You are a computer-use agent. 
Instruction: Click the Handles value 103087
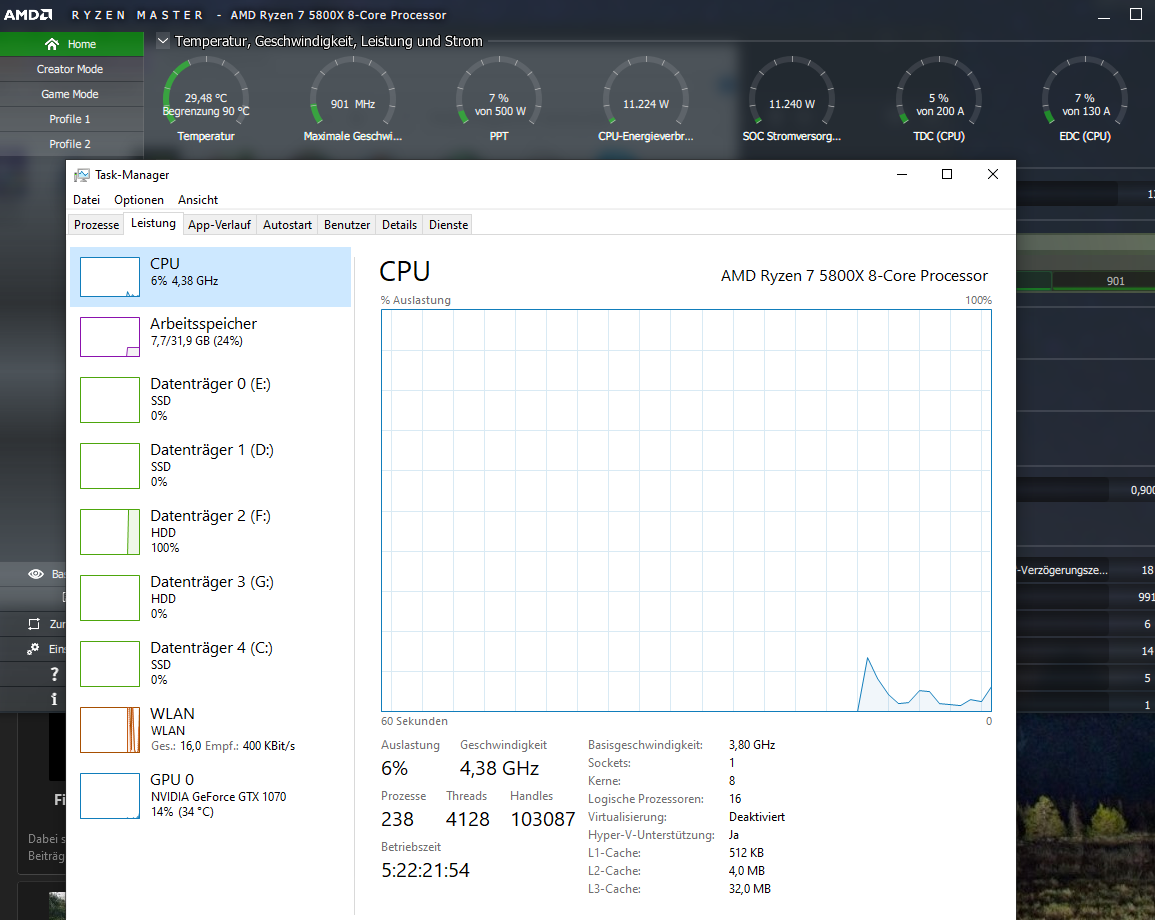pos(543,819)
